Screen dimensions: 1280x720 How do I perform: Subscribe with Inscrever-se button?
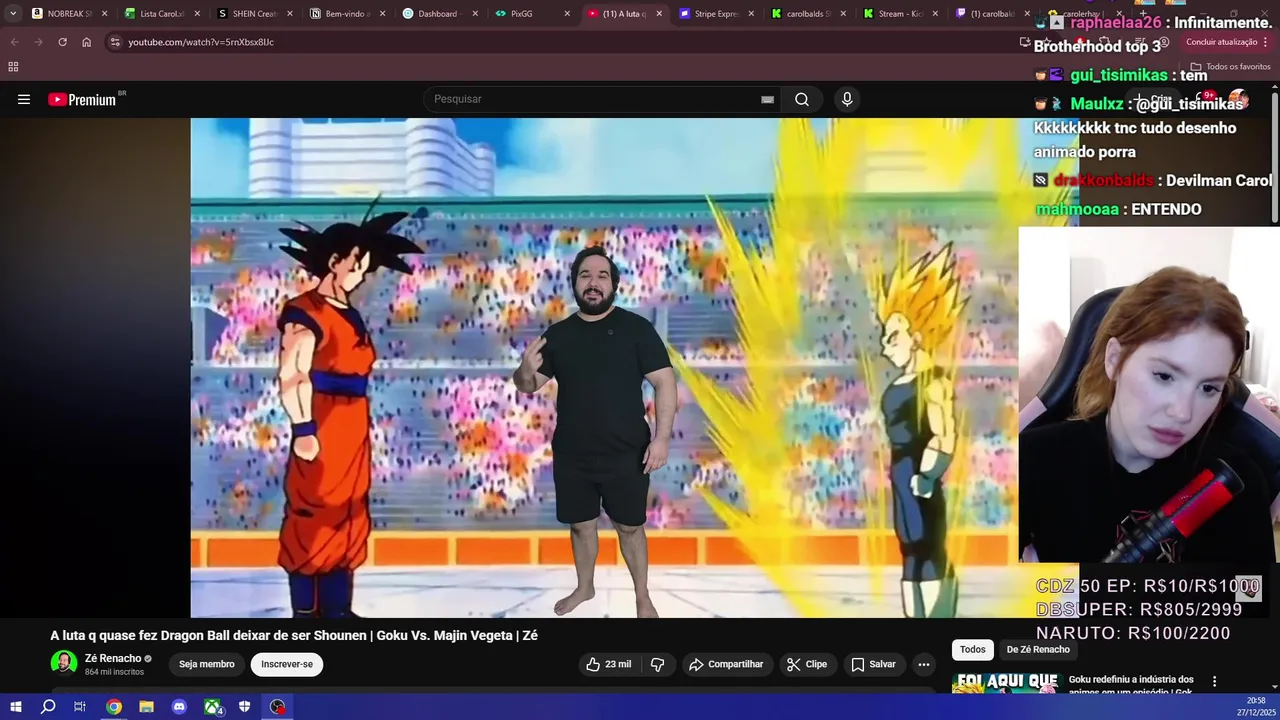coord(287,664)
